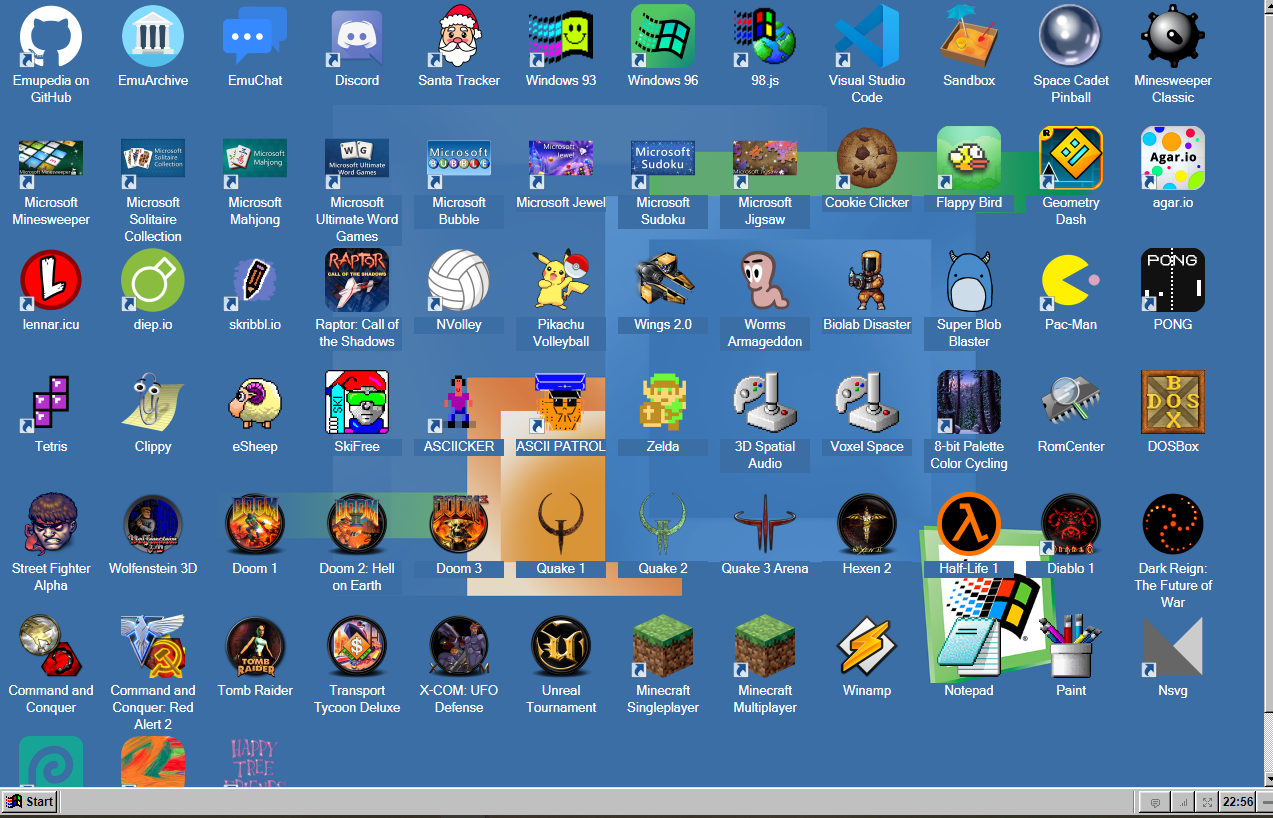Select the PONG game icon
Viewport: 1273px width, 818px height.
(x=1173, y=280)
